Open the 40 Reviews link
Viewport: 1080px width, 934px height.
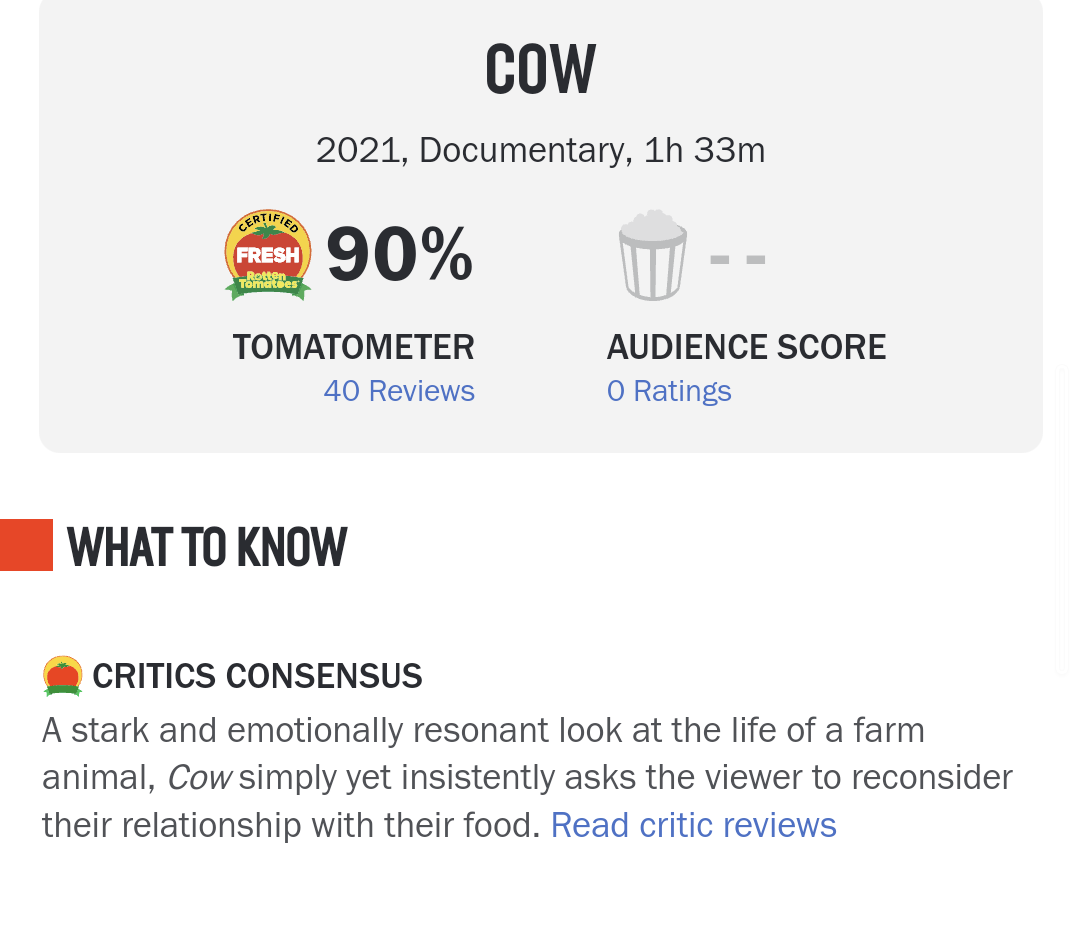399,391
